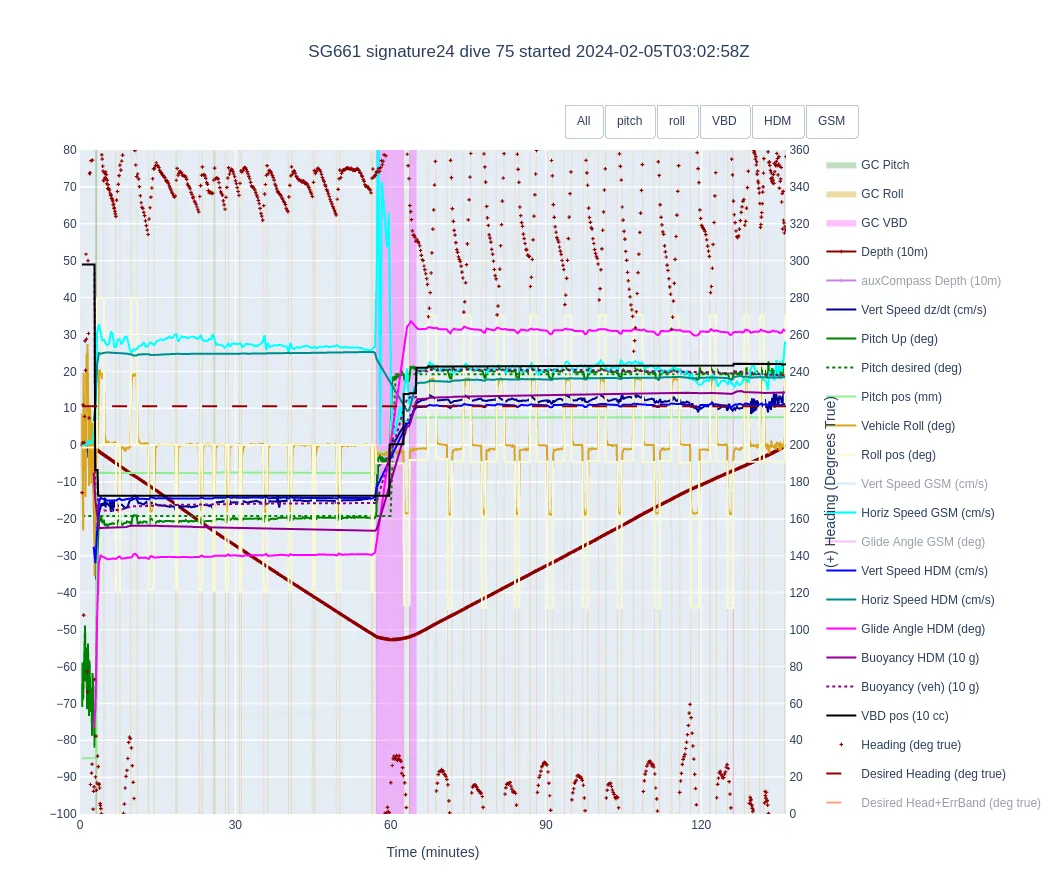Select the roll filter button
Image resolution: width=1058 pixels, height=894 pixels.
677,121
